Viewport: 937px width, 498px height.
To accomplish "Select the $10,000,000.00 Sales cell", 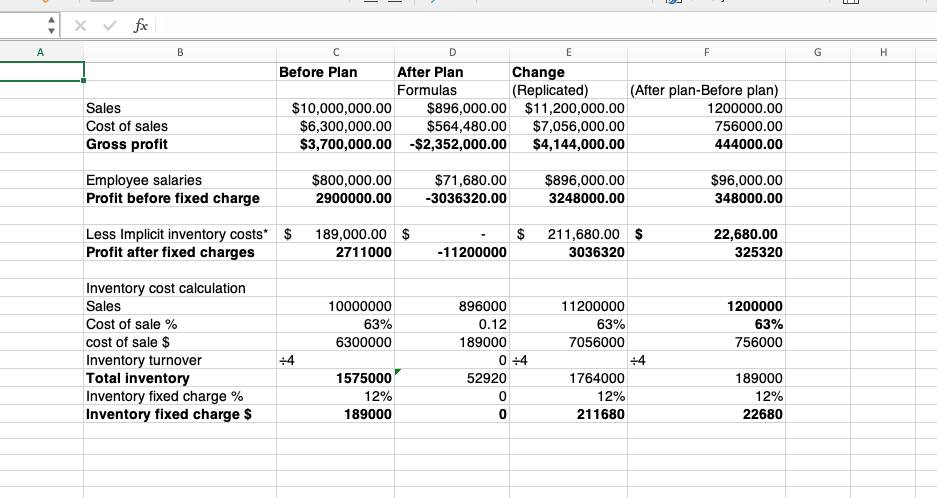I will click(x=335, y=108).
